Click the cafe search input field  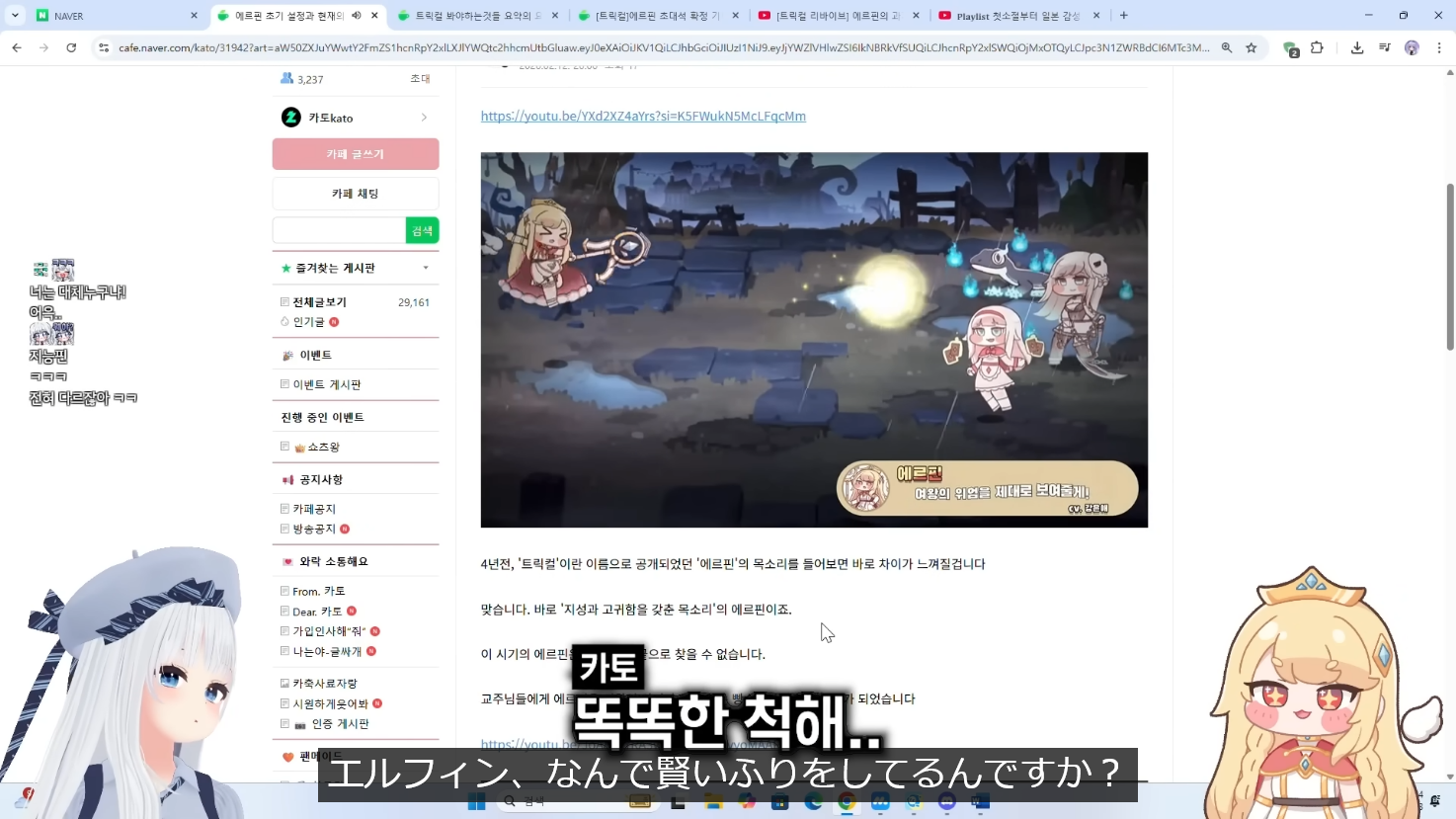coord(339,230)
